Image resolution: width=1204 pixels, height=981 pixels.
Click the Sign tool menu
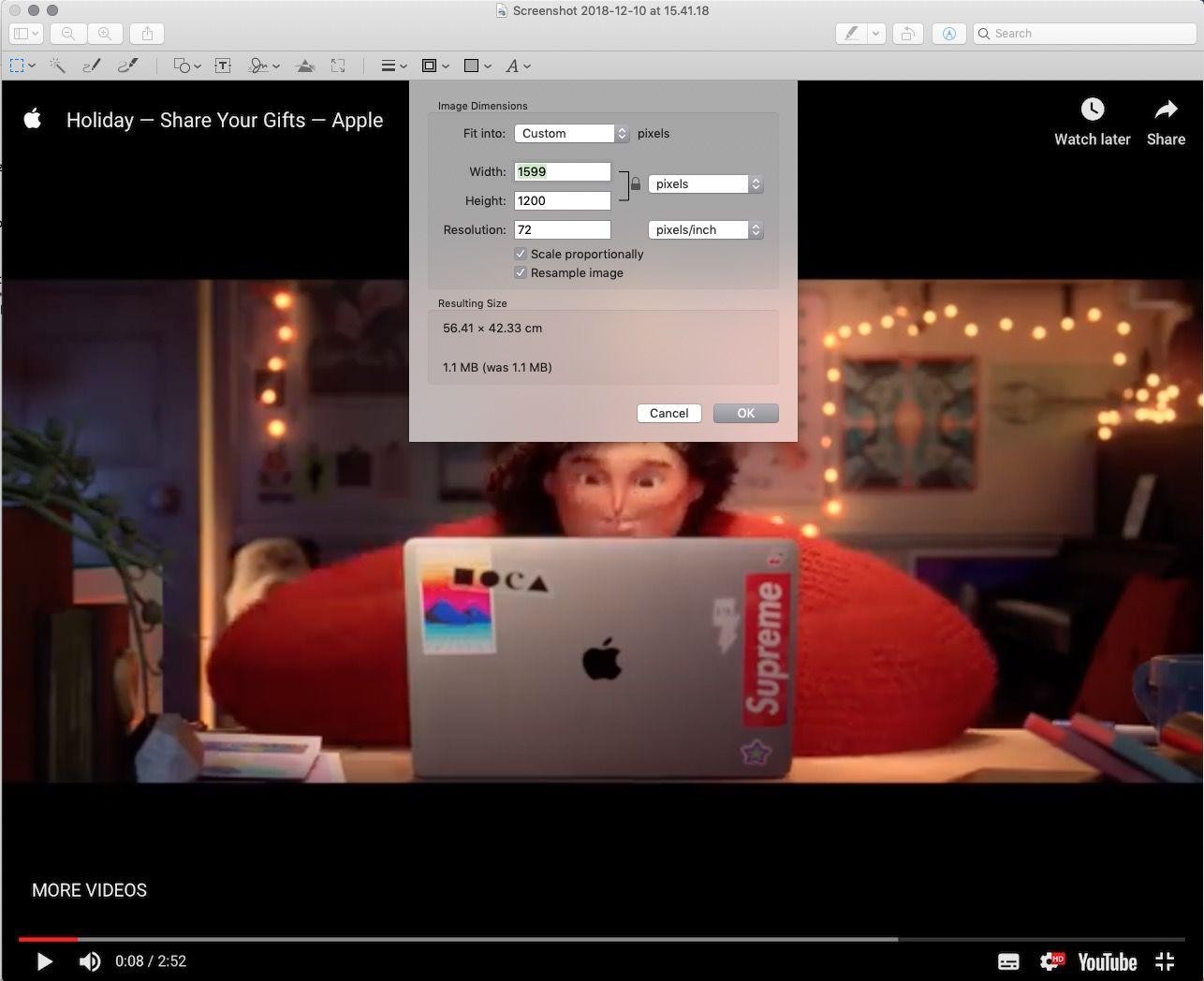point(262,65)
